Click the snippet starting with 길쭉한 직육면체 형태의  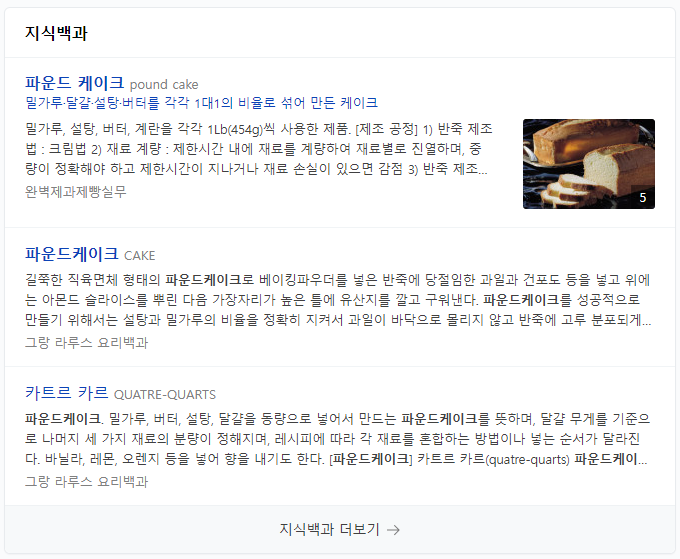338,300
